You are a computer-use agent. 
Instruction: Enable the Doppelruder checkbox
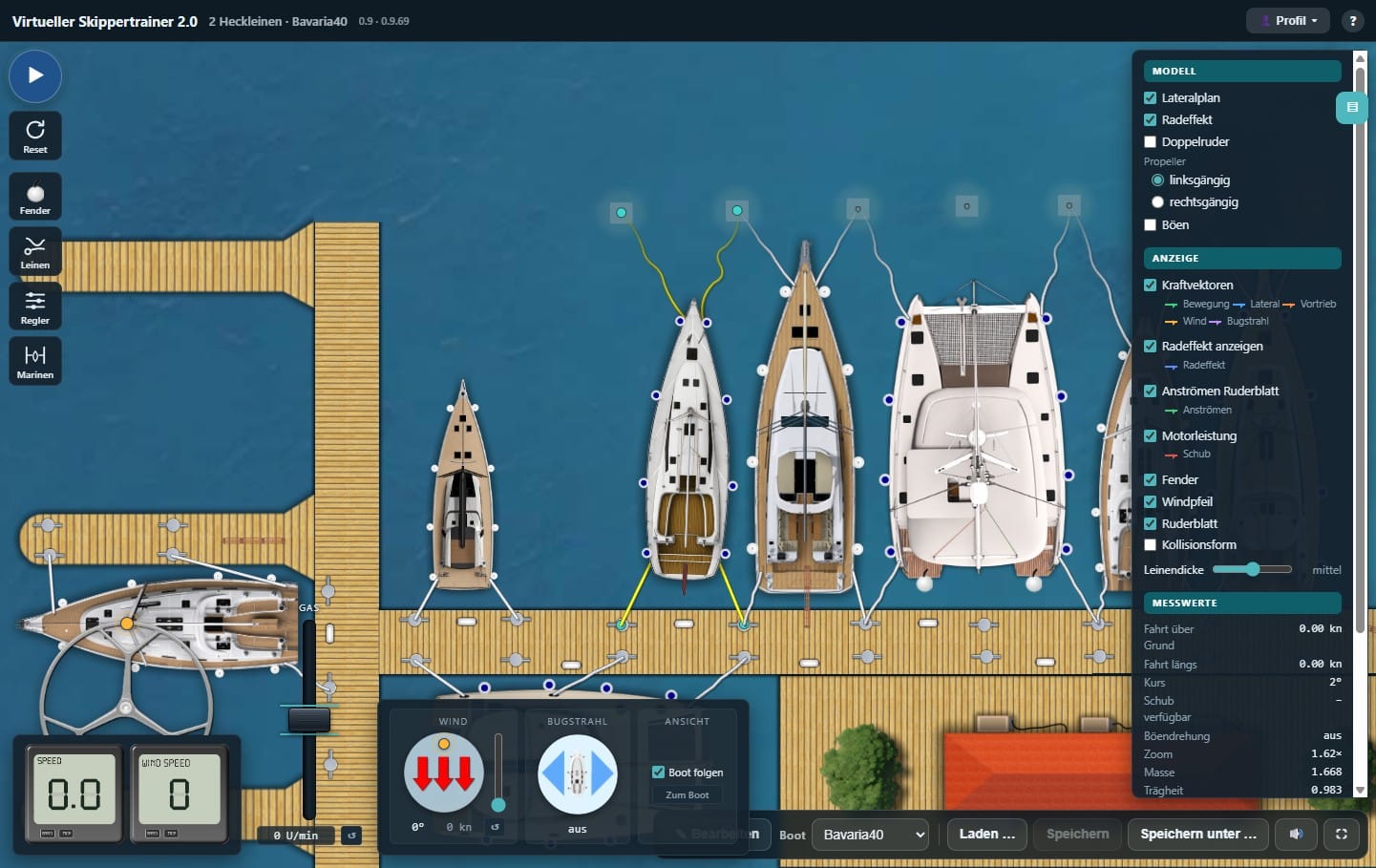(x=1151, y=141)
